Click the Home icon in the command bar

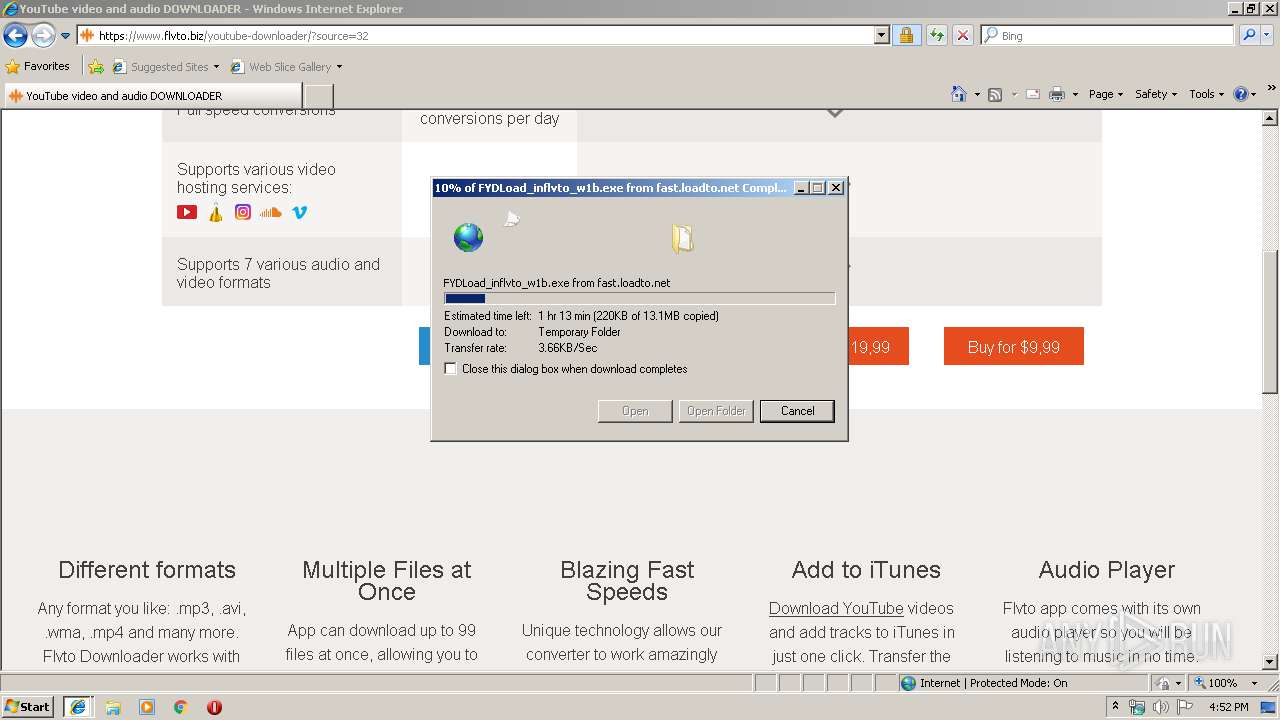959,94
